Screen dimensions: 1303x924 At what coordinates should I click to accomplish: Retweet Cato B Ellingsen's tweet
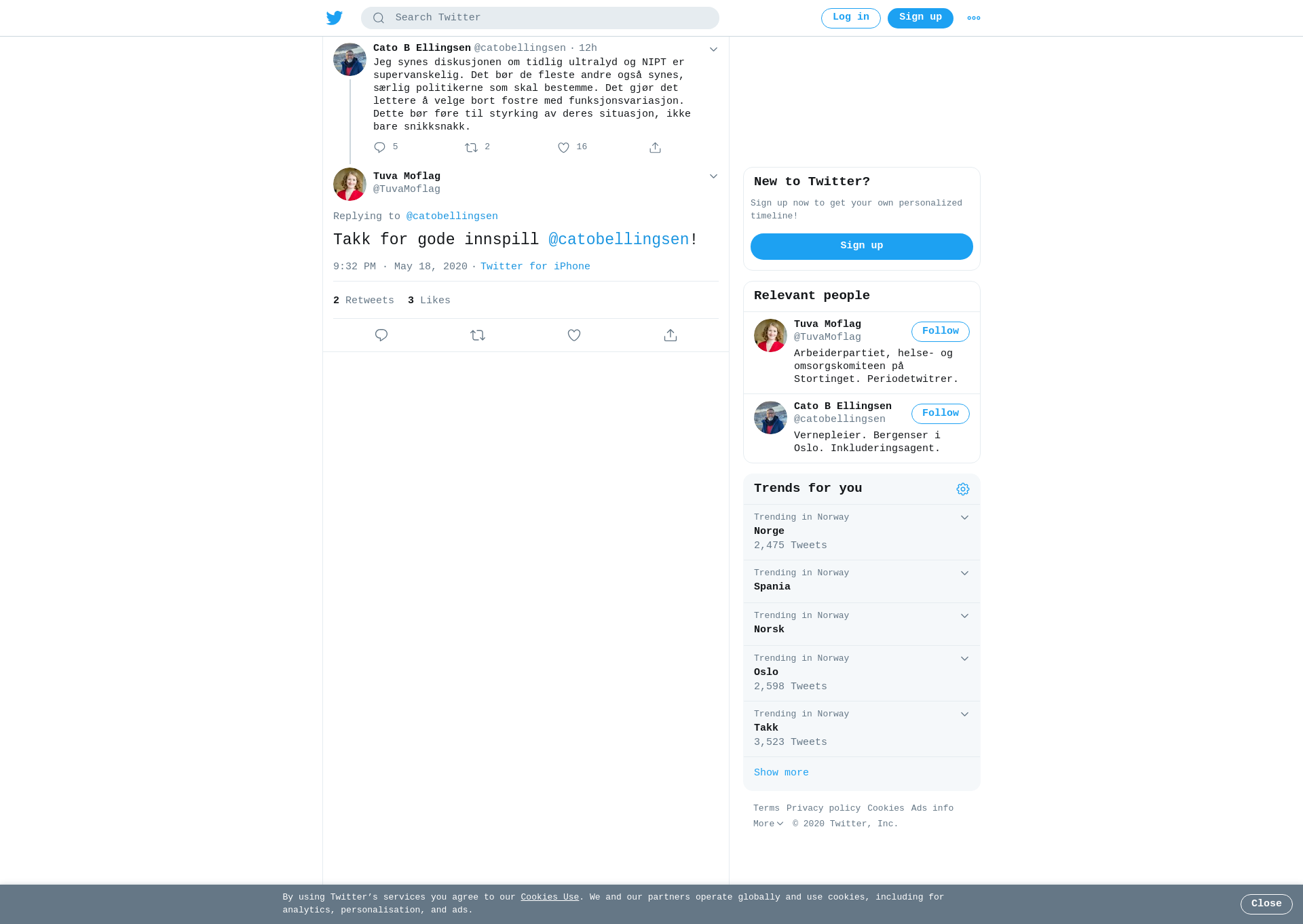point(471,147)
